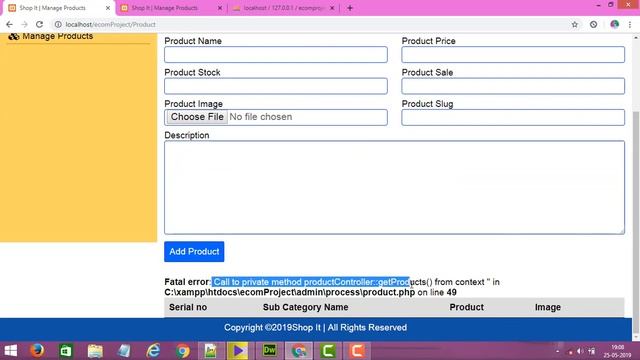
Task: Click the copyright footer text
Action: point(315,328)
